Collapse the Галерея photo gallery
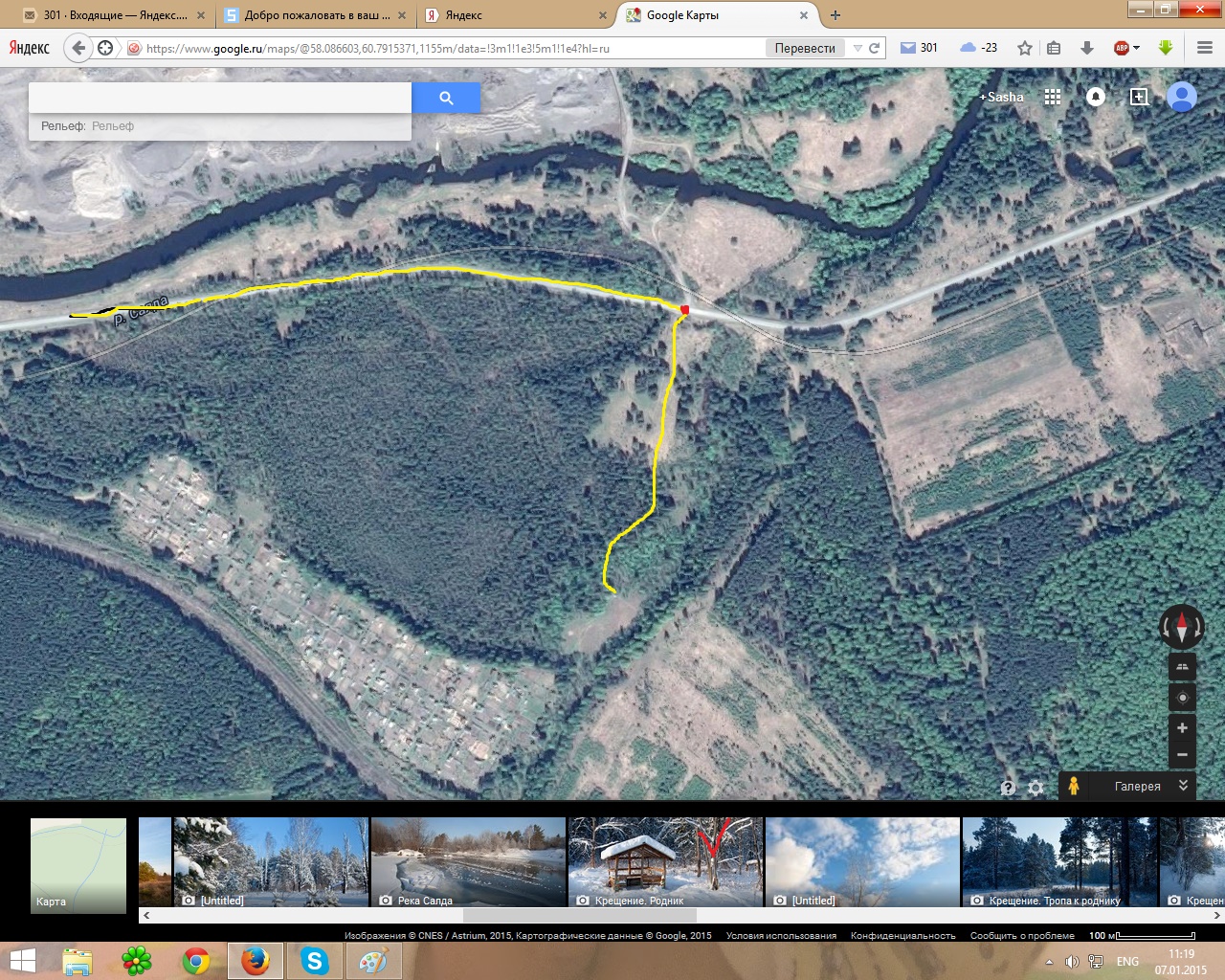Viewport: 1225px width, 980px height. click(x=1183, y=786)
